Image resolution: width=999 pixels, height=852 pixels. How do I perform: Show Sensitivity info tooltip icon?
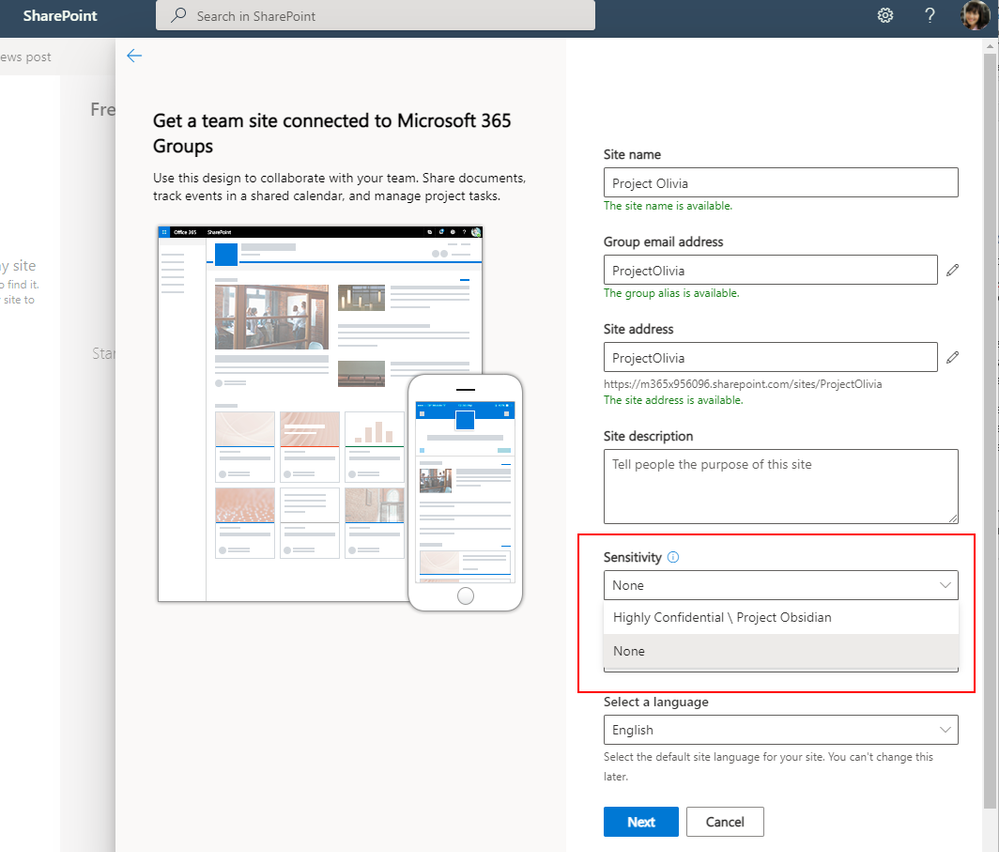point(673,557)
